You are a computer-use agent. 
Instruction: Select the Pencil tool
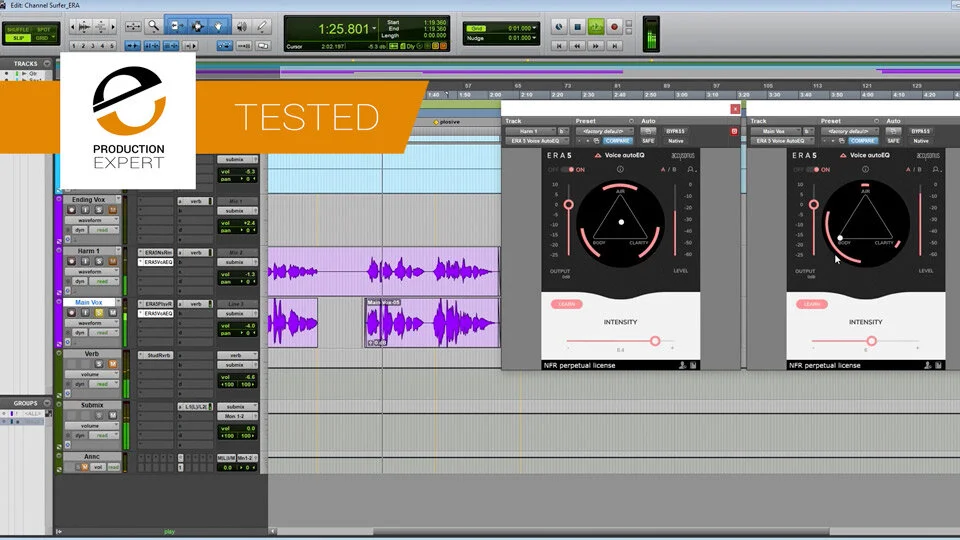pos(262,26)
